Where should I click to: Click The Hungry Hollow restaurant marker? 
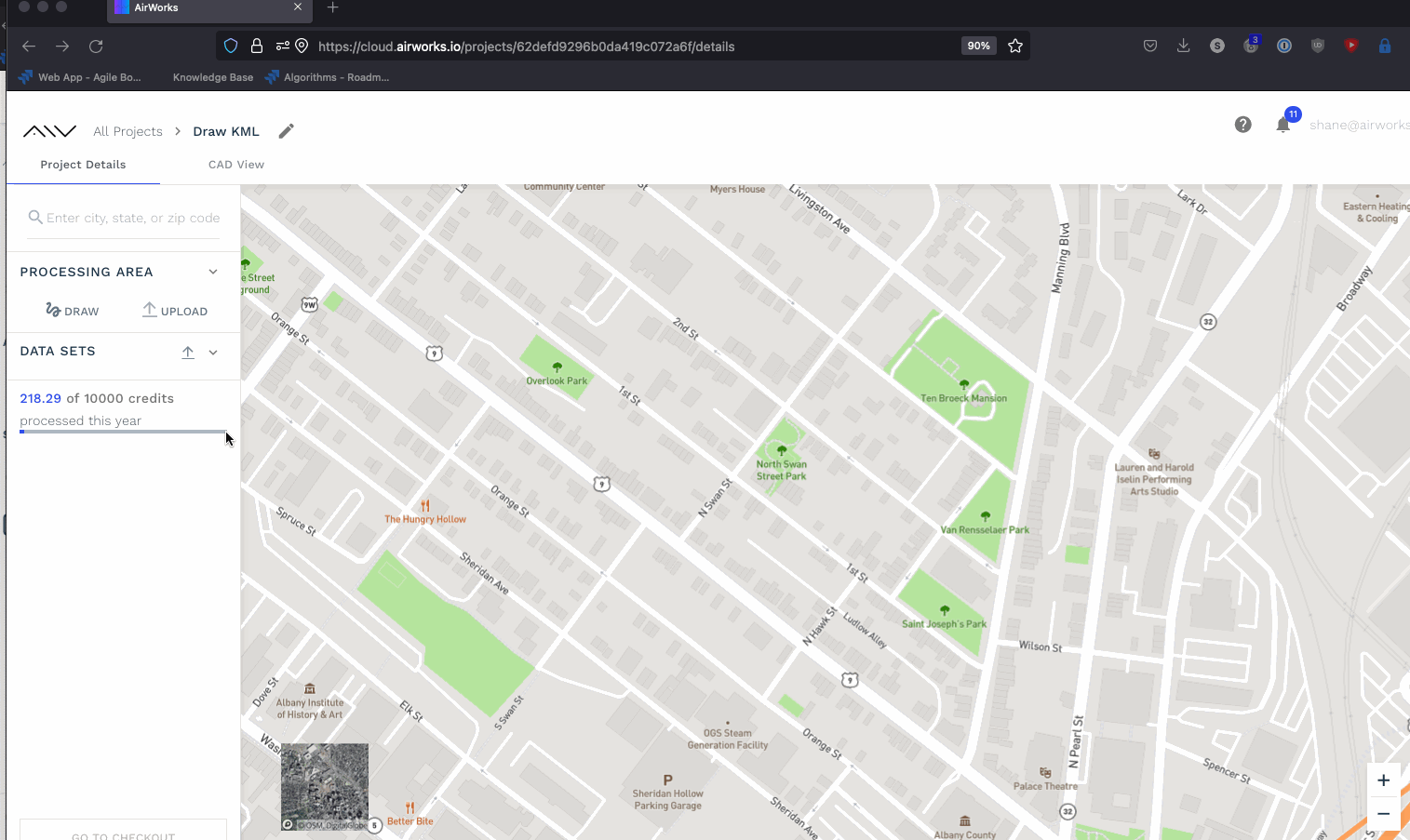[425, 506]
